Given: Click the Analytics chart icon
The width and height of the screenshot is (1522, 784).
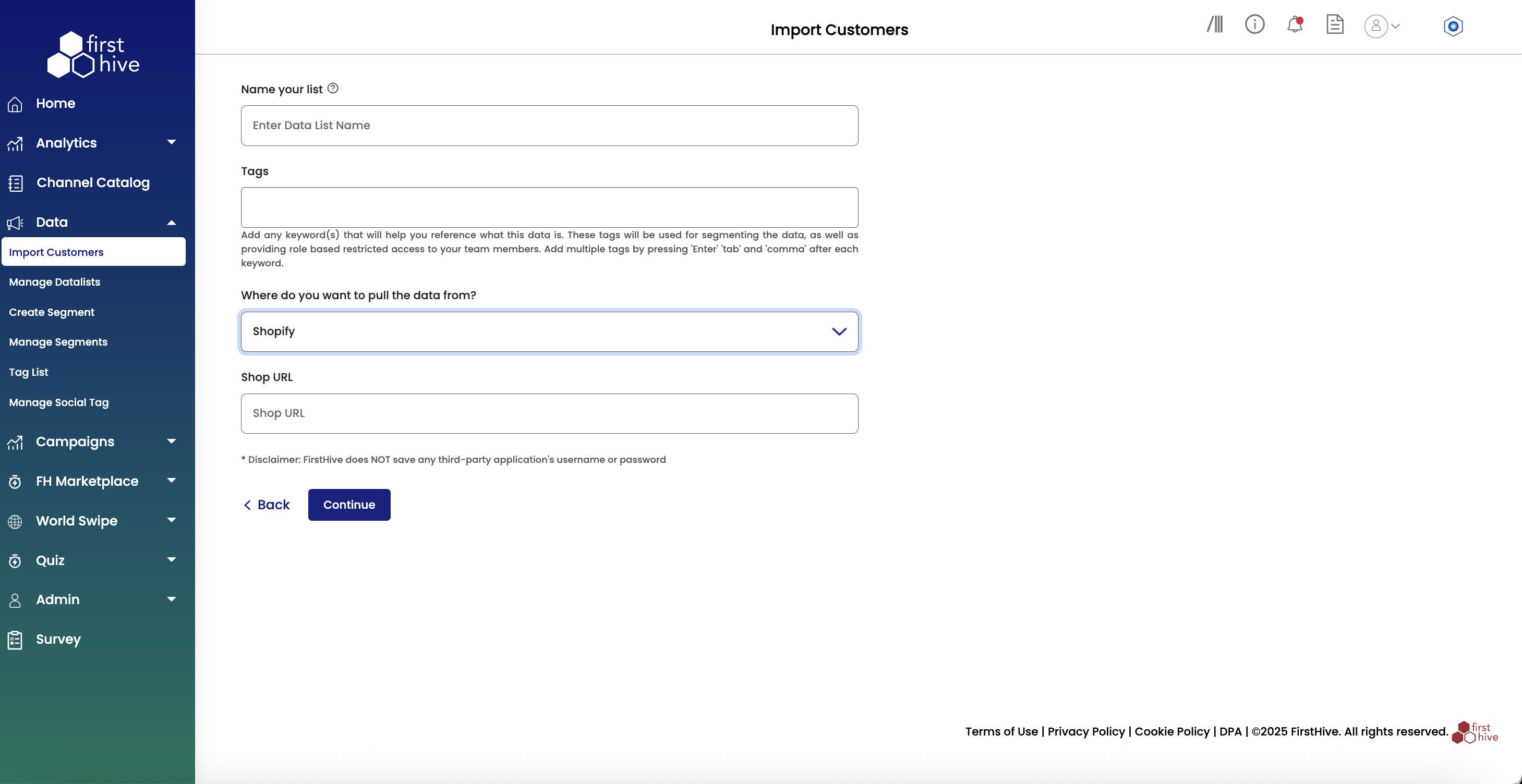Looking at the screenshot, I should (15, 143).
